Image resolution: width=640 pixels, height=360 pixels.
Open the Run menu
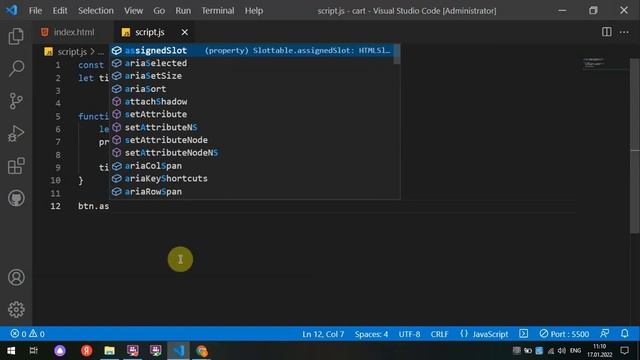click(183, 11)
